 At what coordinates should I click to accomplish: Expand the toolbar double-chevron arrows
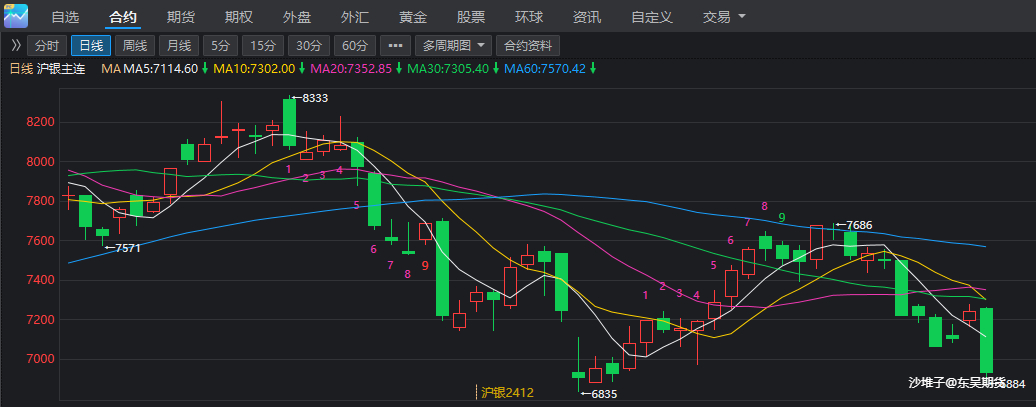coord(16,46)
